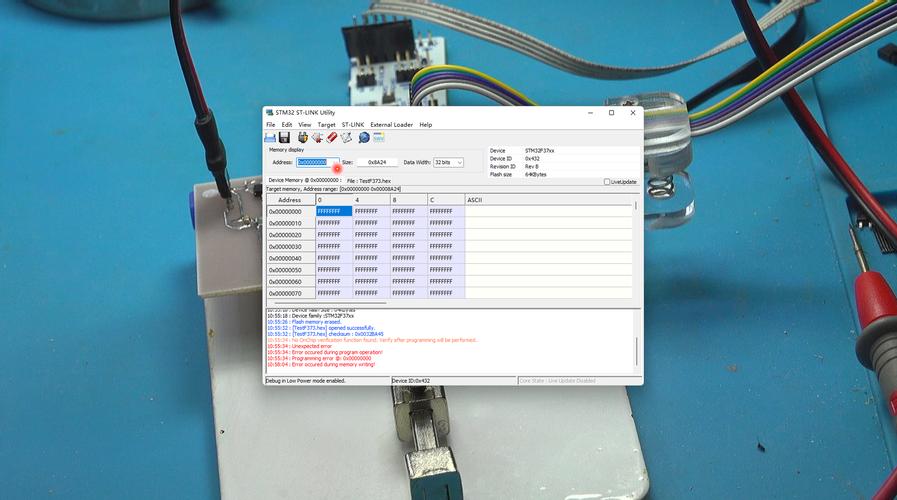Select the Device Memory @ 0x00000000 tab
This screenshot has height=500, width=897.
304,181
